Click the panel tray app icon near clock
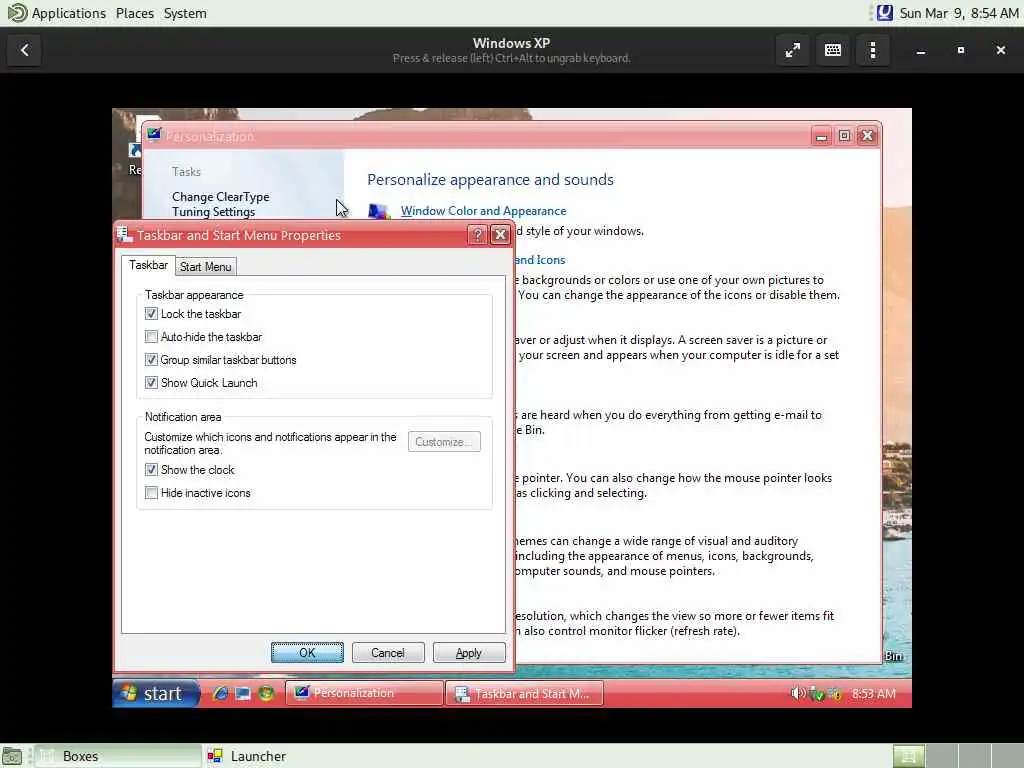Image resolution: width=1024 pixels, height=768 pixels. [884, 13]
